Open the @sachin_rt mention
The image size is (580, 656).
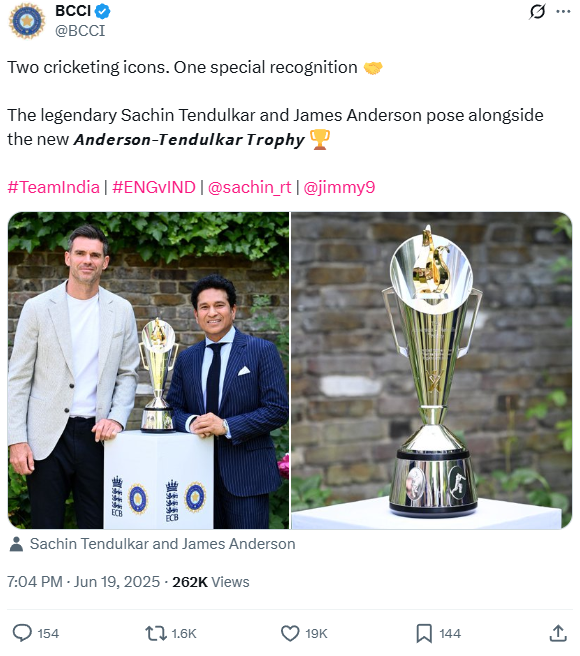click(249, 187)
